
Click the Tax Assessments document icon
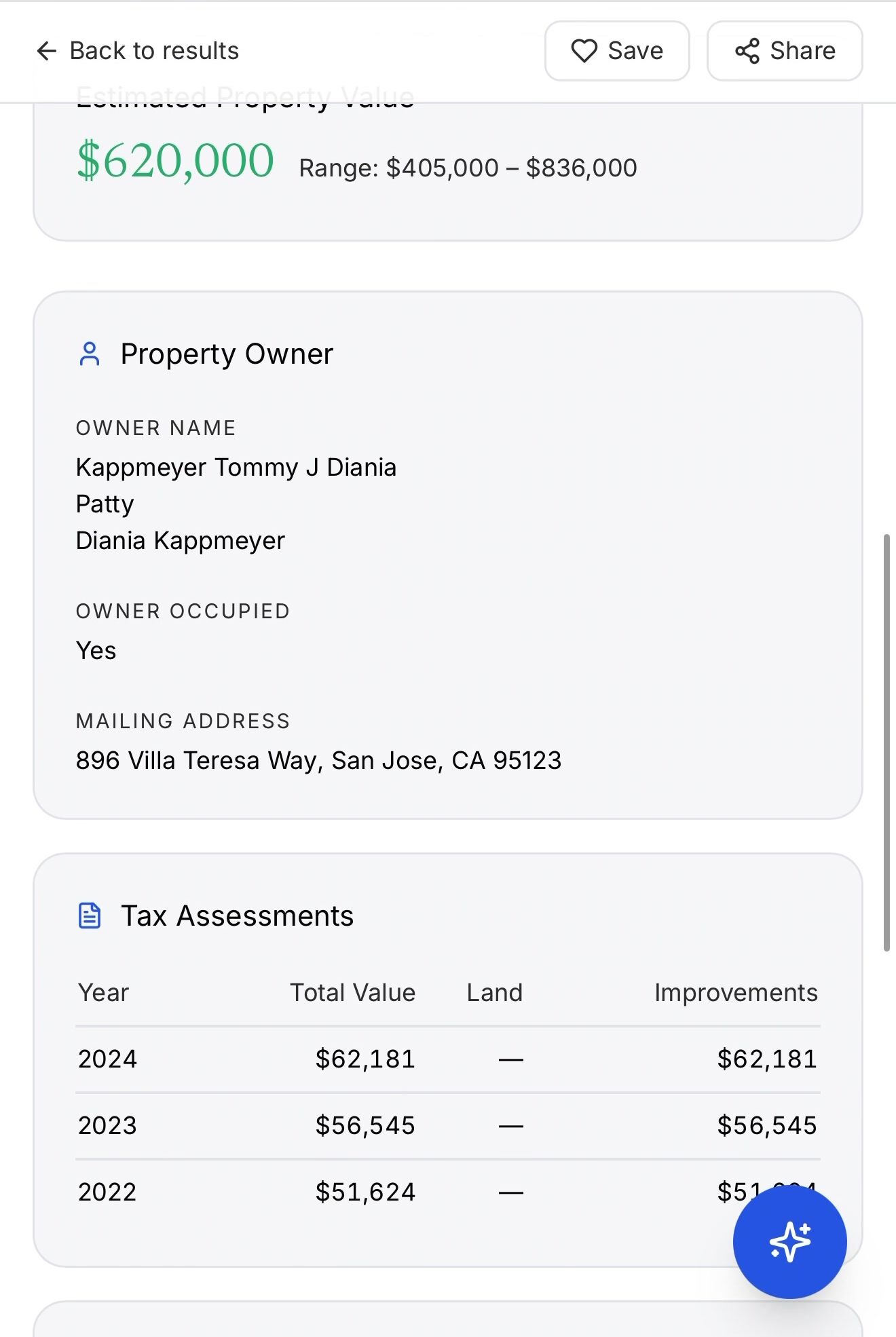(x=90, y=916)
